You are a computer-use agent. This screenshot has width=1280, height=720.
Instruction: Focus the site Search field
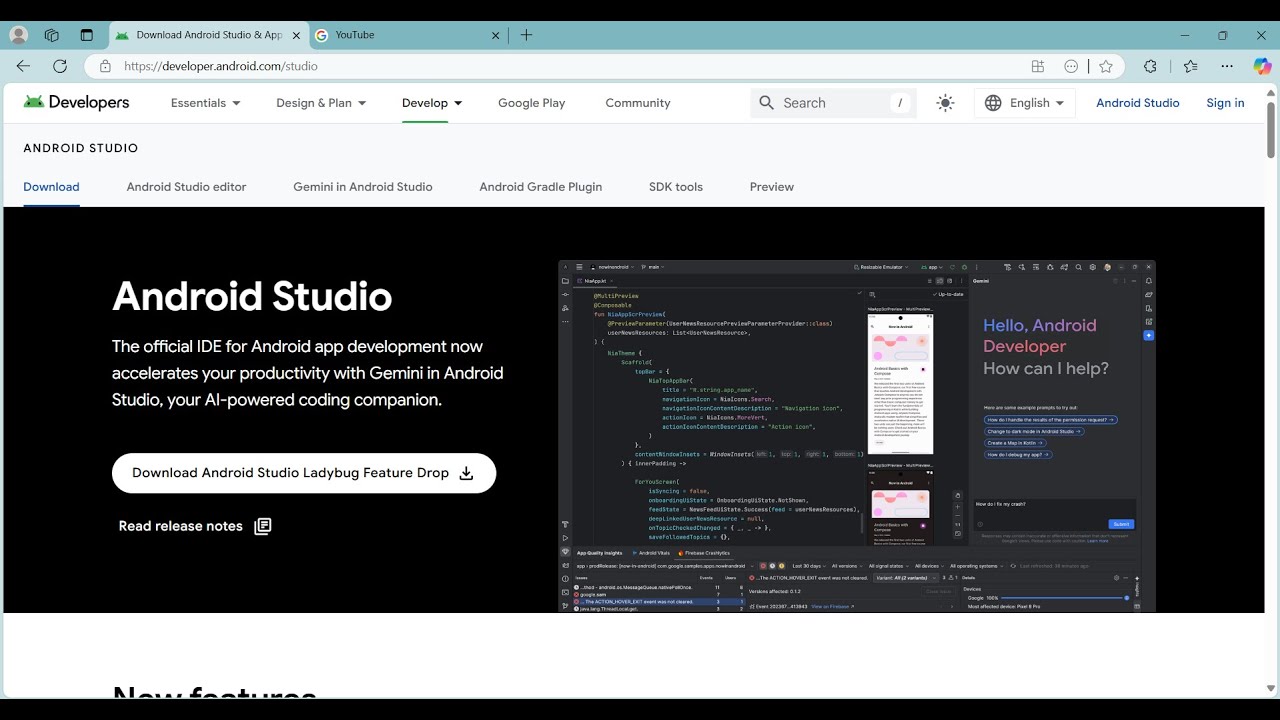[834, 103]
